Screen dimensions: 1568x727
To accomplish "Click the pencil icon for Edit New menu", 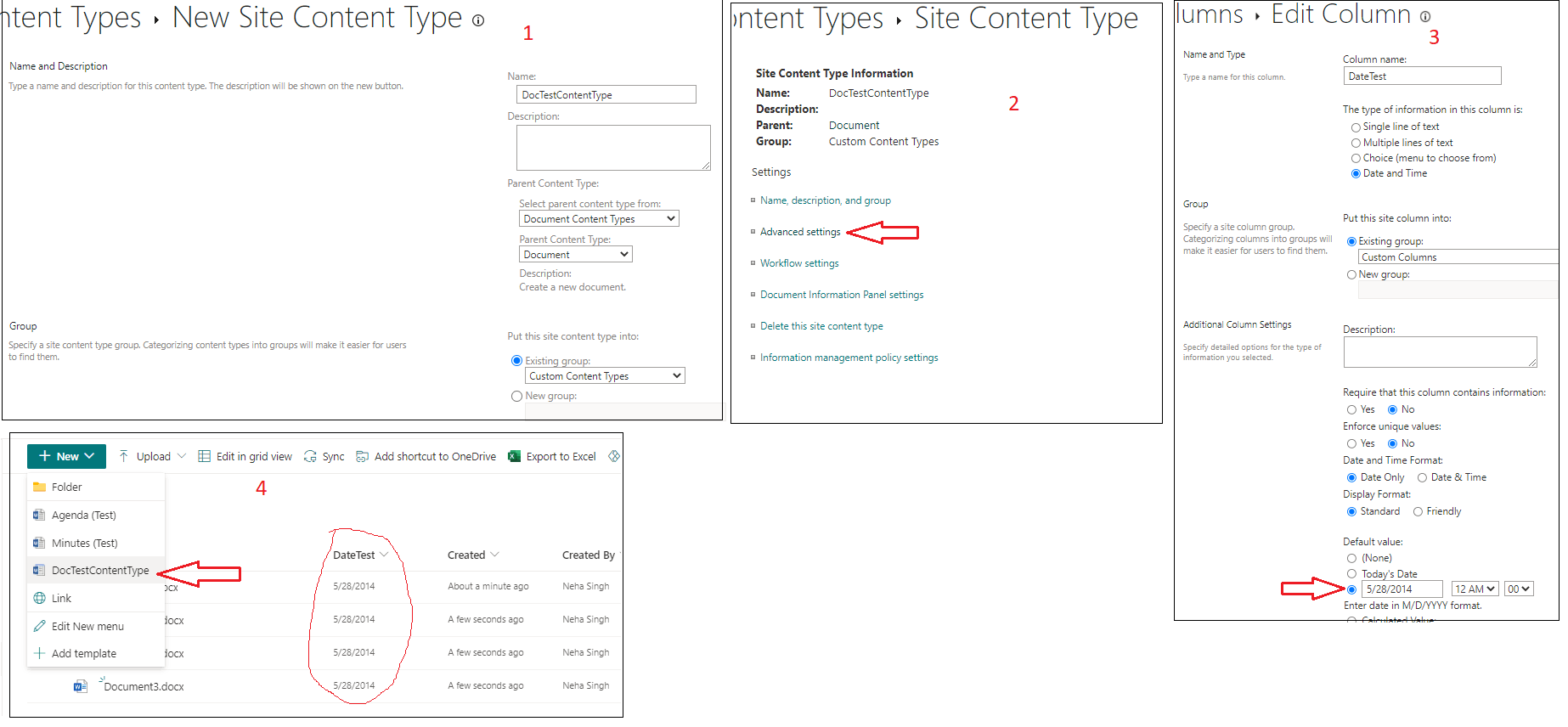I will [x=39, y=626].
